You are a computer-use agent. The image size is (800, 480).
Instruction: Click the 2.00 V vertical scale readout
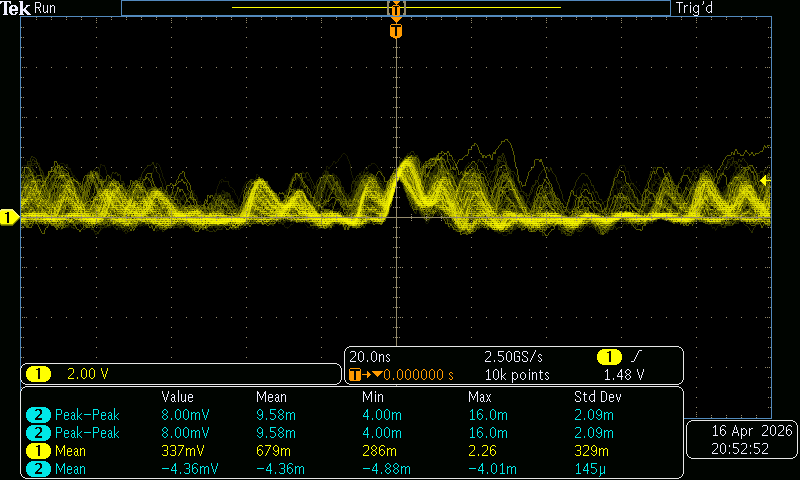coord(88,374)
